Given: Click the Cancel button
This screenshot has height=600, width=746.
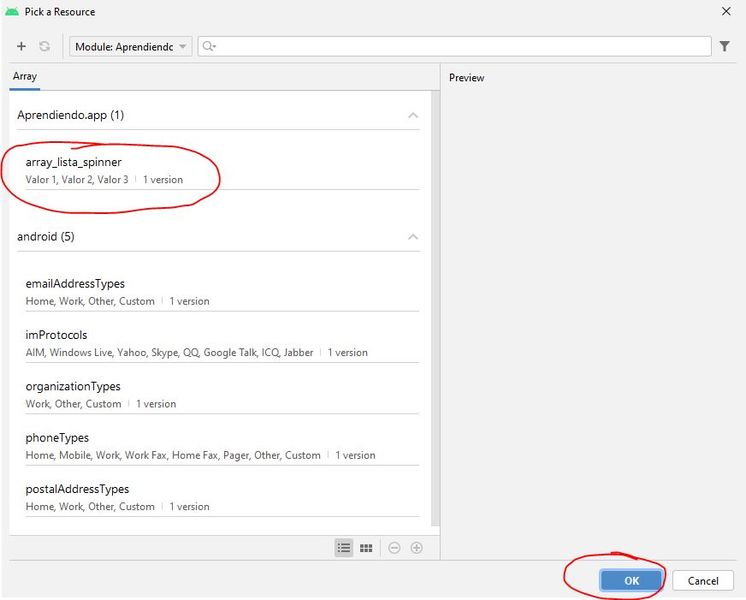Looking at the screenshot, I should [x=703, y=580].
